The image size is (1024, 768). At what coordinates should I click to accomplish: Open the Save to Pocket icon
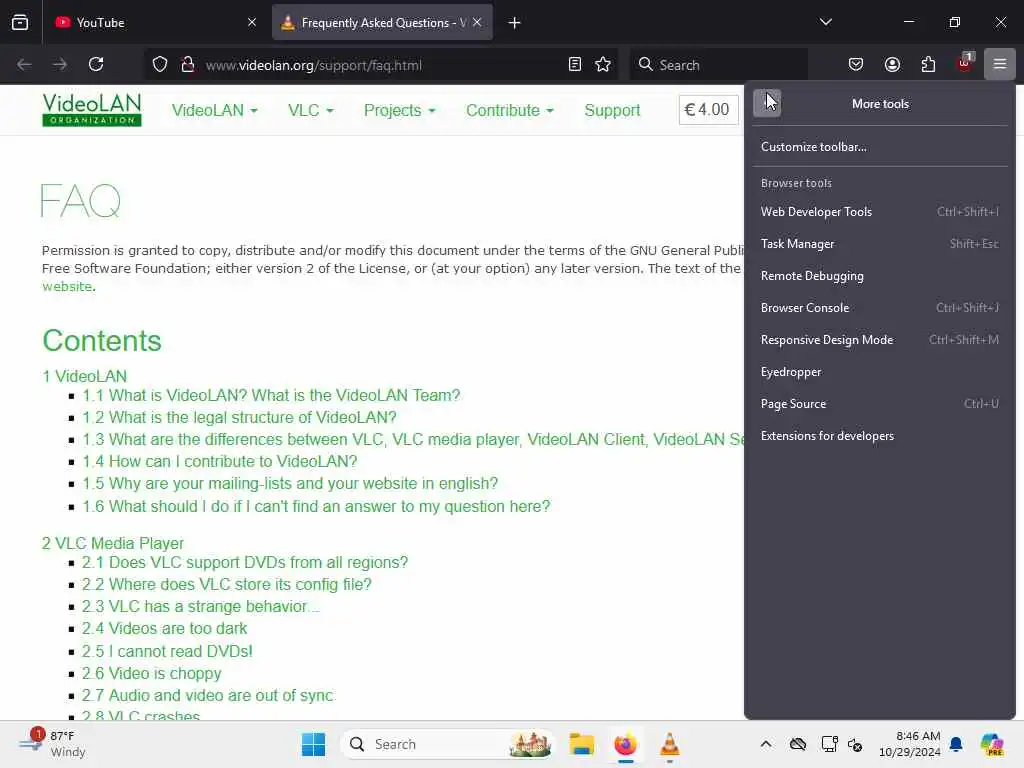[856, 64]
